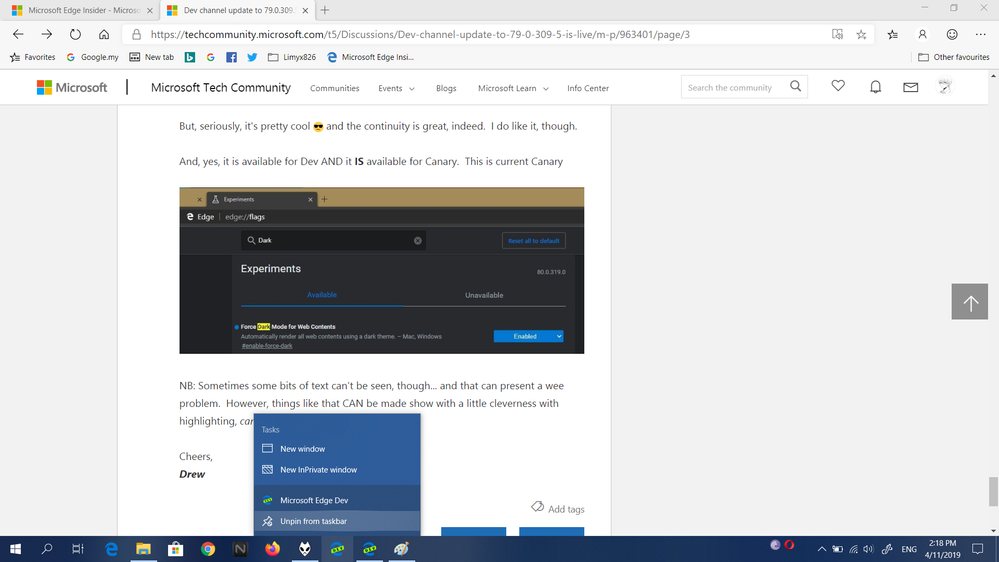Open the Experiments flags screenshot image

coord(382,270)
